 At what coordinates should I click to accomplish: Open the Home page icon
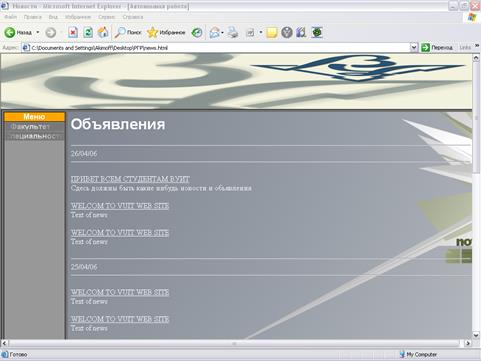pos(103,32)
